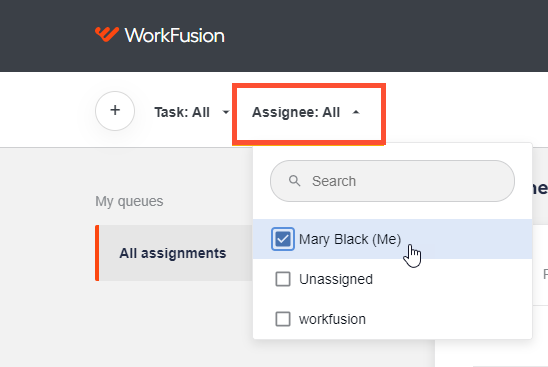Screen dimensions: 548x367
Task: Enable the workfusion assignee checkbox
Action: coord(283,319)
